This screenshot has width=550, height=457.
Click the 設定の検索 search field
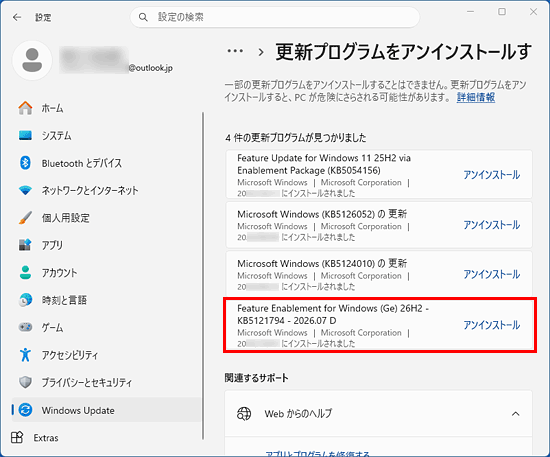tap(275, 17)
